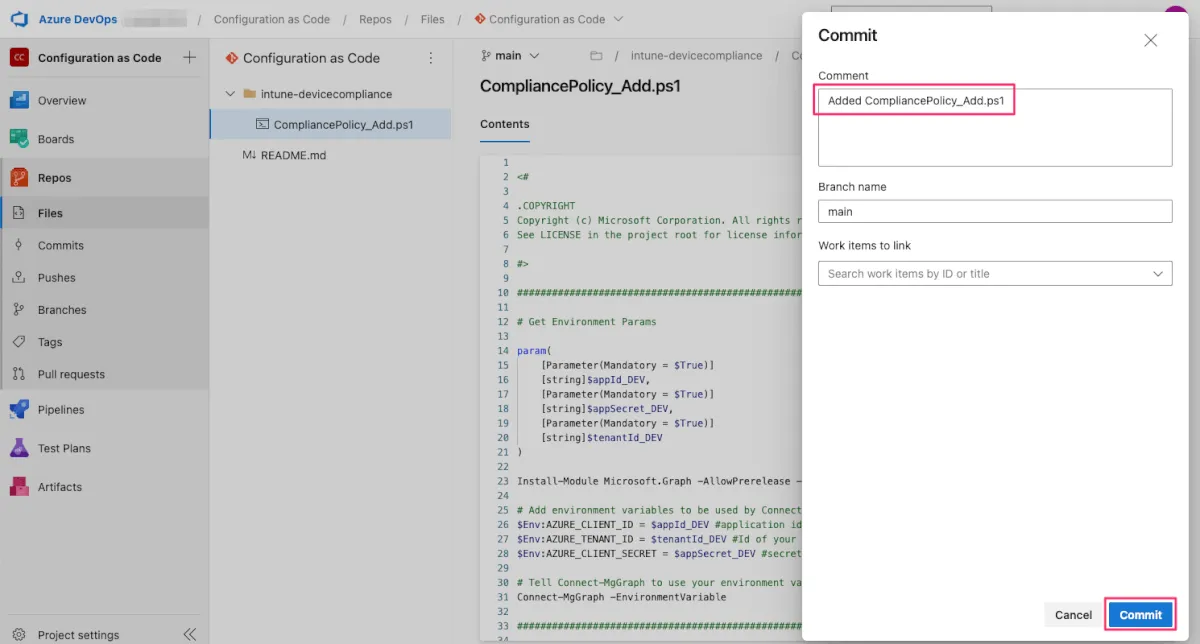Open repository dropdown in the breadcrumb
The image size is (1200, 644).
[617, 19]
